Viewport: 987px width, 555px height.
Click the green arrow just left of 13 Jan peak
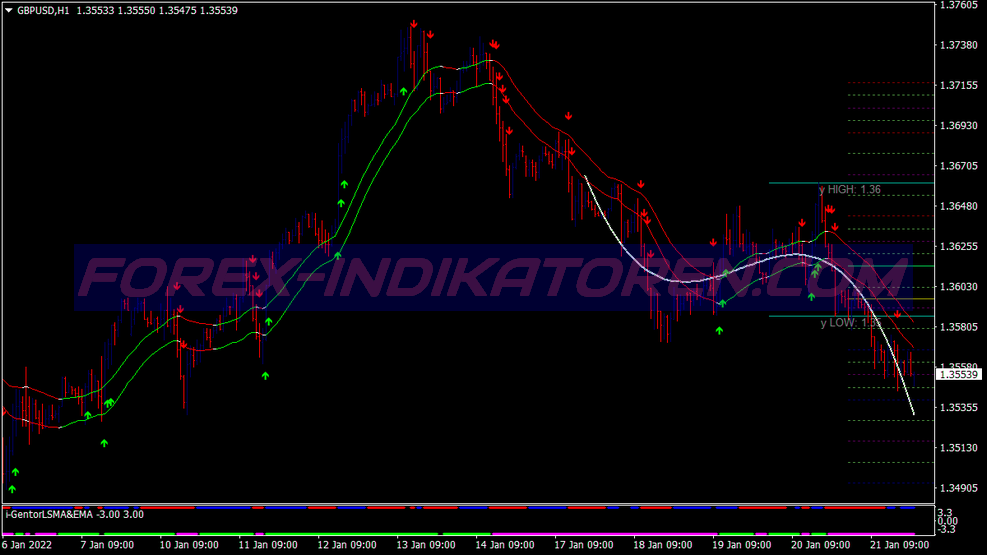(404, 91)
